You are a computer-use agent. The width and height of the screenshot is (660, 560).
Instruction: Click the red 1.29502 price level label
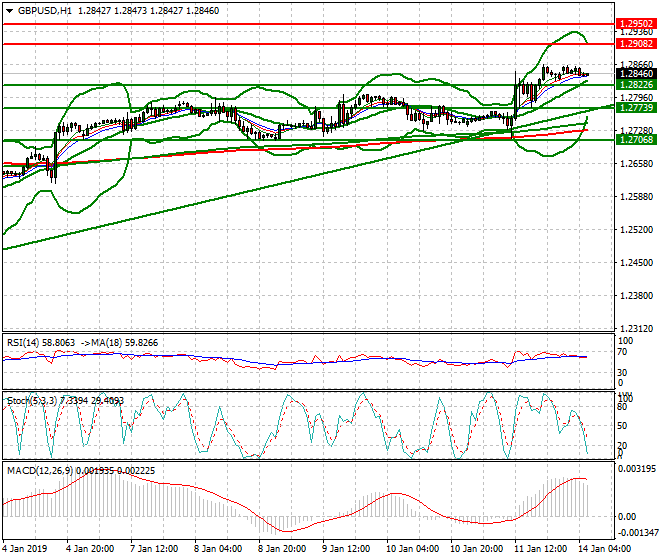point(636,24)
